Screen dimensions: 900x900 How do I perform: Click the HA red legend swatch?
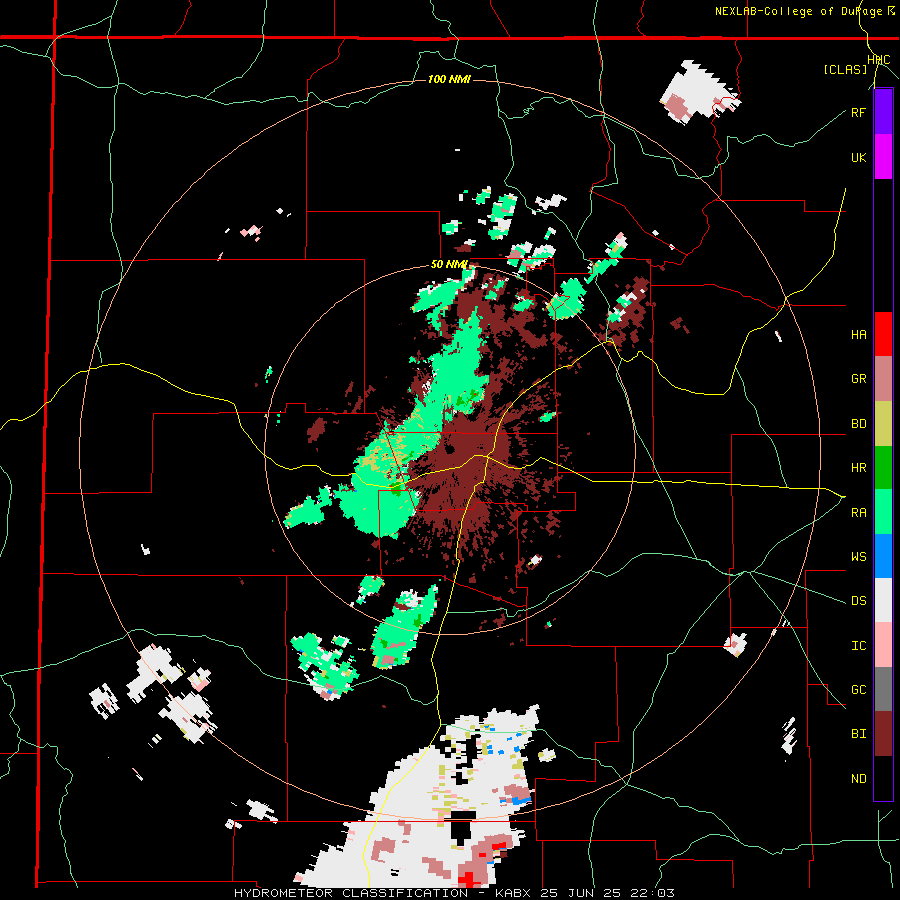point(883,334)
